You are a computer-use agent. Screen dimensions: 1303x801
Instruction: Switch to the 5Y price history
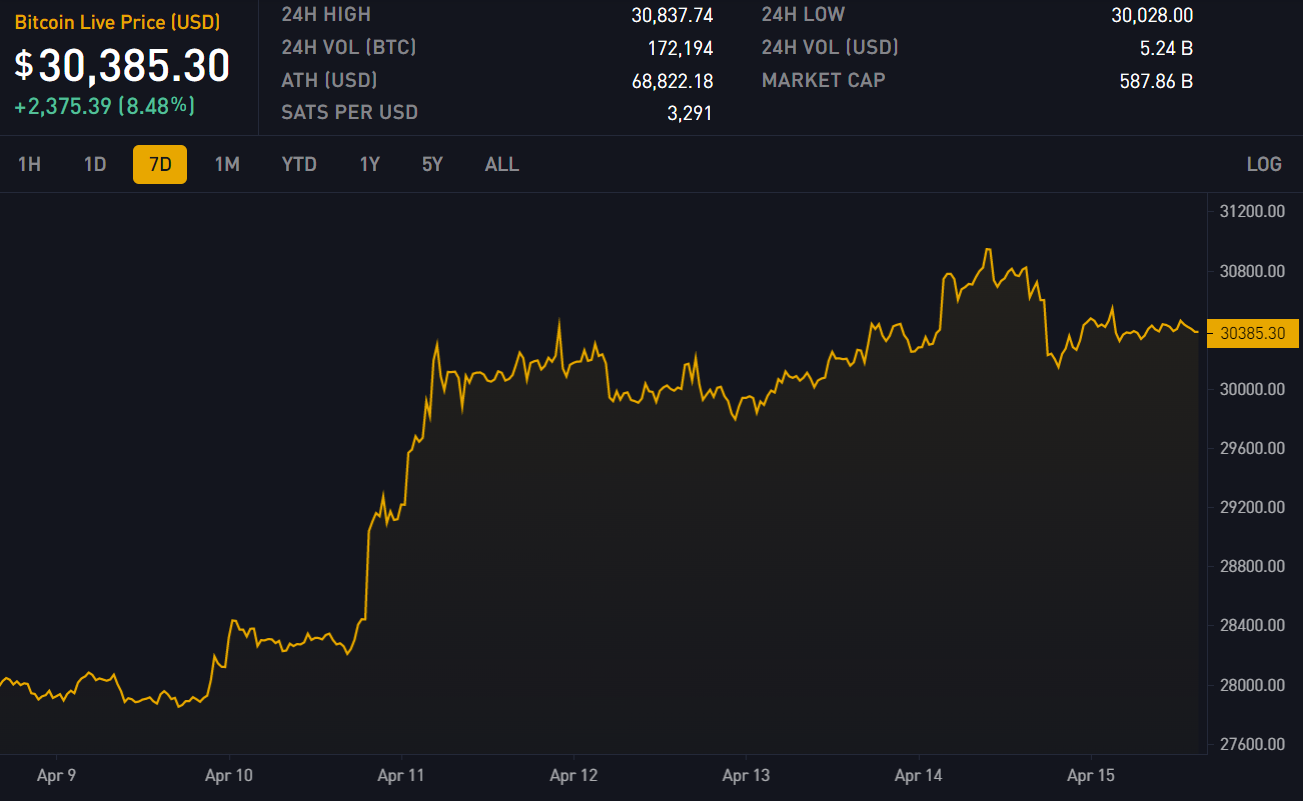pos(432,164)
